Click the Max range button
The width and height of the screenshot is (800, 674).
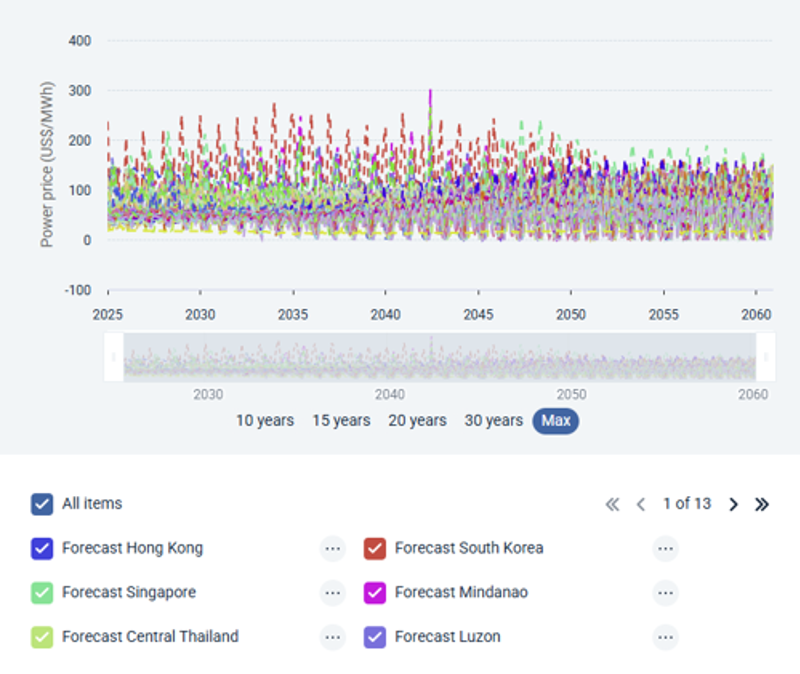[556, 420]
